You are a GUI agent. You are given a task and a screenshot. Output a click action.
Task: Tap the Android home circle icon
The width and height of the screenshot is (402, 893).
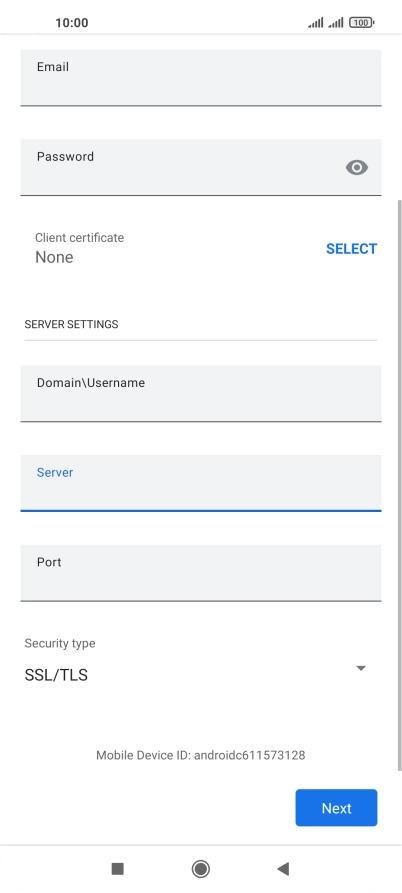[x=200, y=869]
